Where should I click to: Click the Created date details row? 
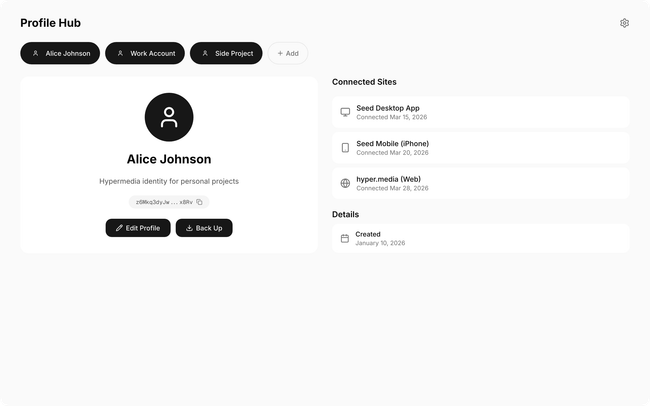pyautogui.click(x=480, y=238)
